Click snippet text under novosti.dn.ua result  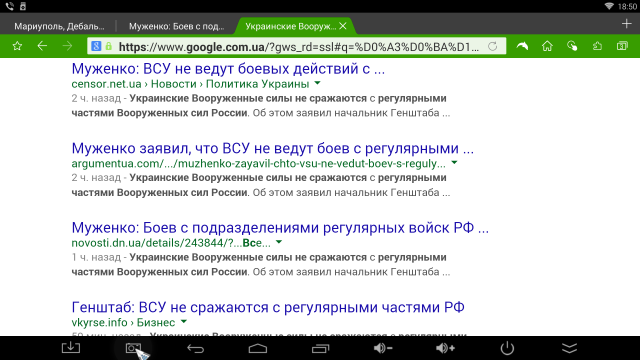coord(260,264)
